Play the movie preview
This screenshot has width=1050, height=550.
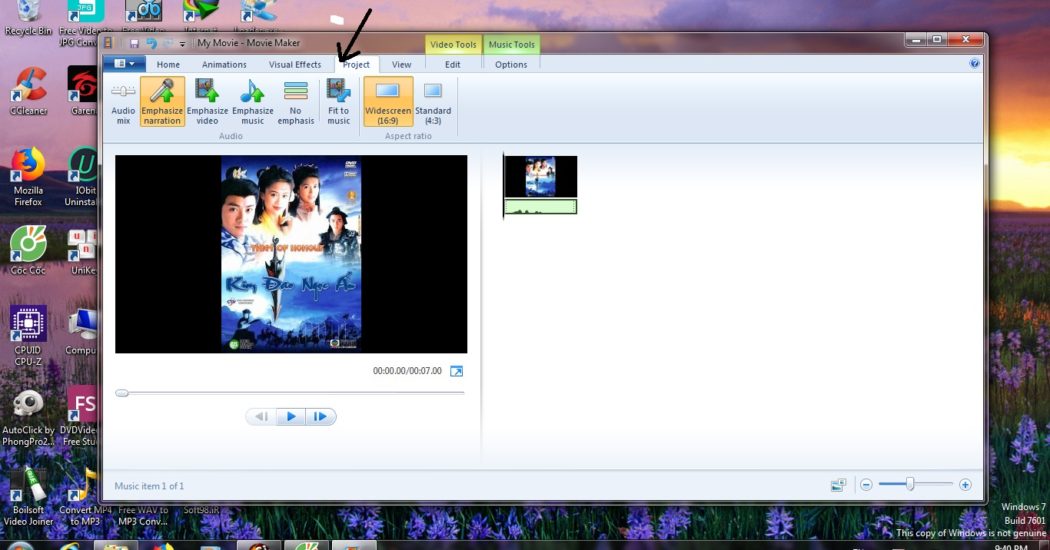(291, 417)
